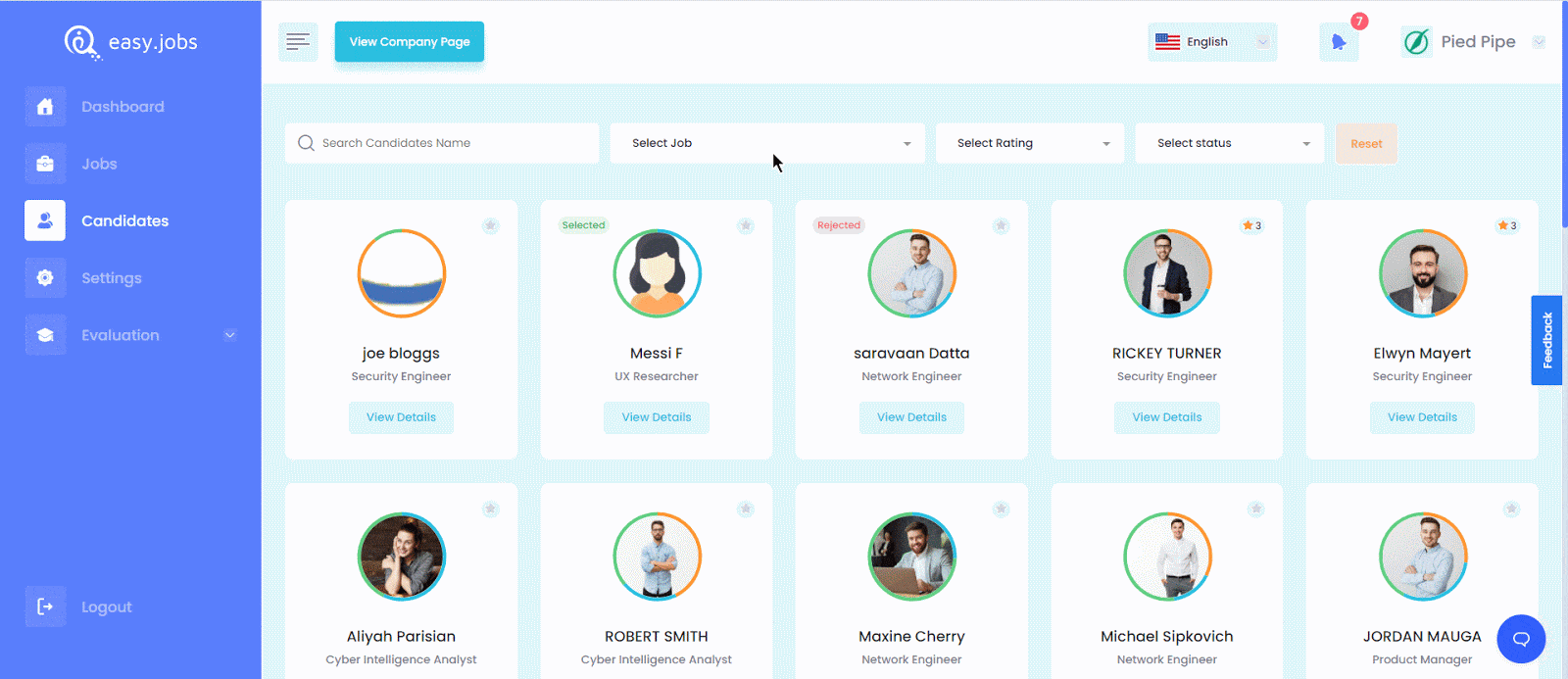The height and width of the screenshot is (679, 1568).
Task: Click the Logout arrow icon
Action: pyautogui.click(x=45, y=606)
